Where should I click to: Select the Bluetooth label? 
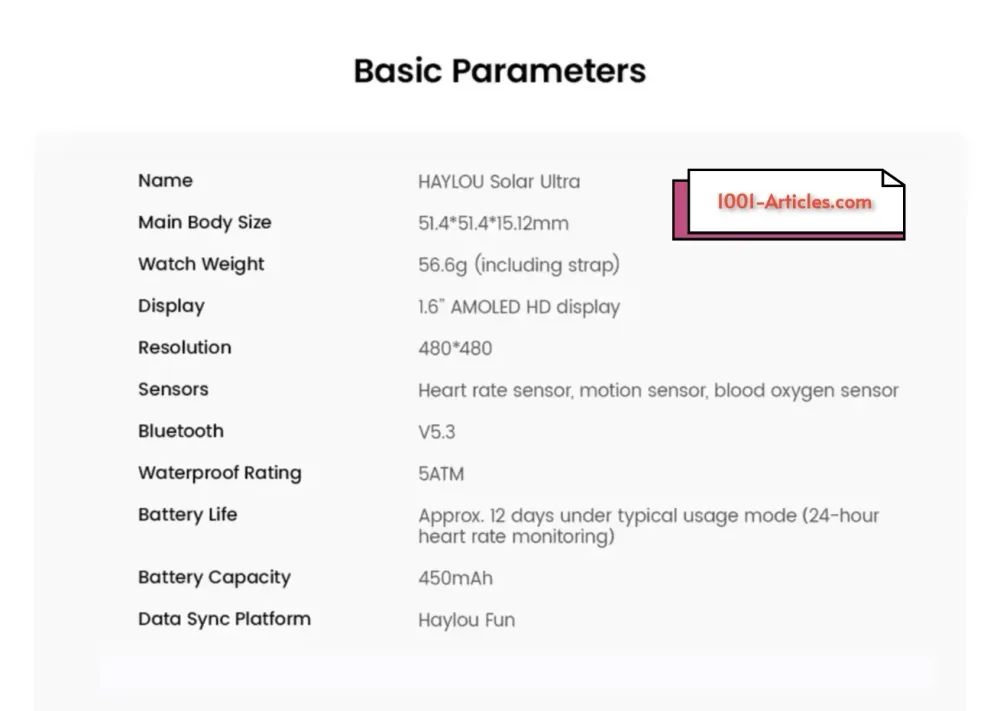click(x=181, y=431)
